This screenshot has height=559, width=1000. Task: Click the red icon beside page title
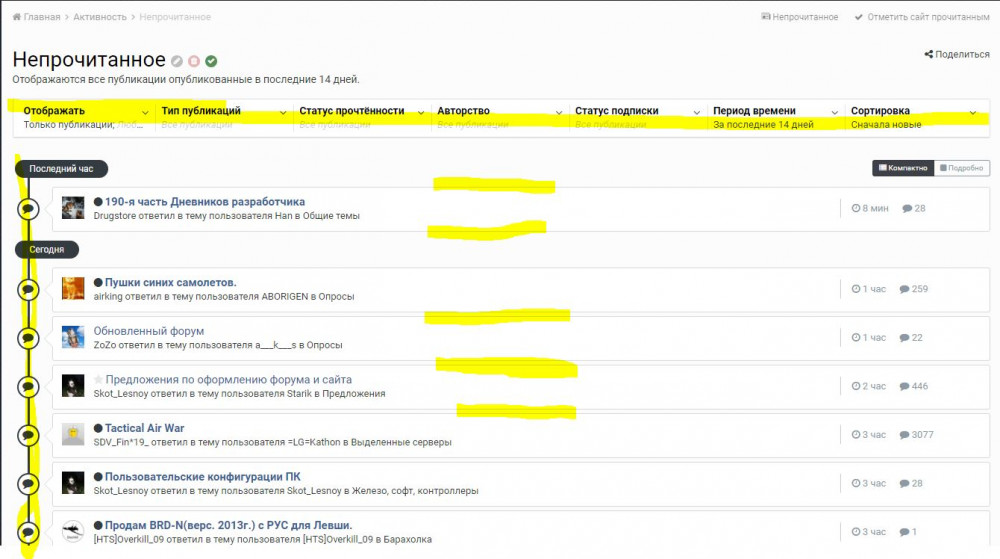[x=194, y=61]
